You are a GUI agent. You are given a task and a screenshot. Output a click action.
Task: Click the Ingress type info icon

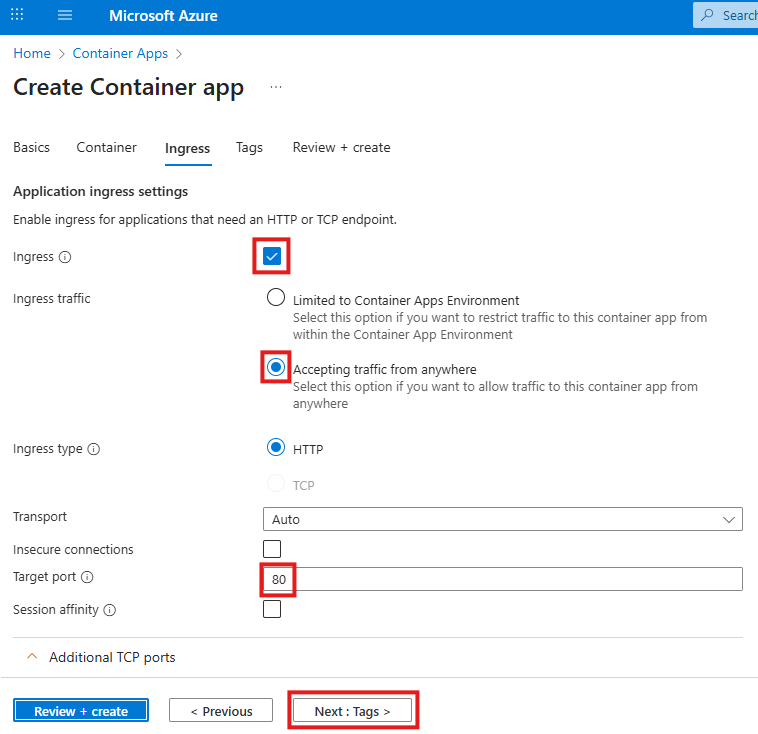[x=94, y=449]
